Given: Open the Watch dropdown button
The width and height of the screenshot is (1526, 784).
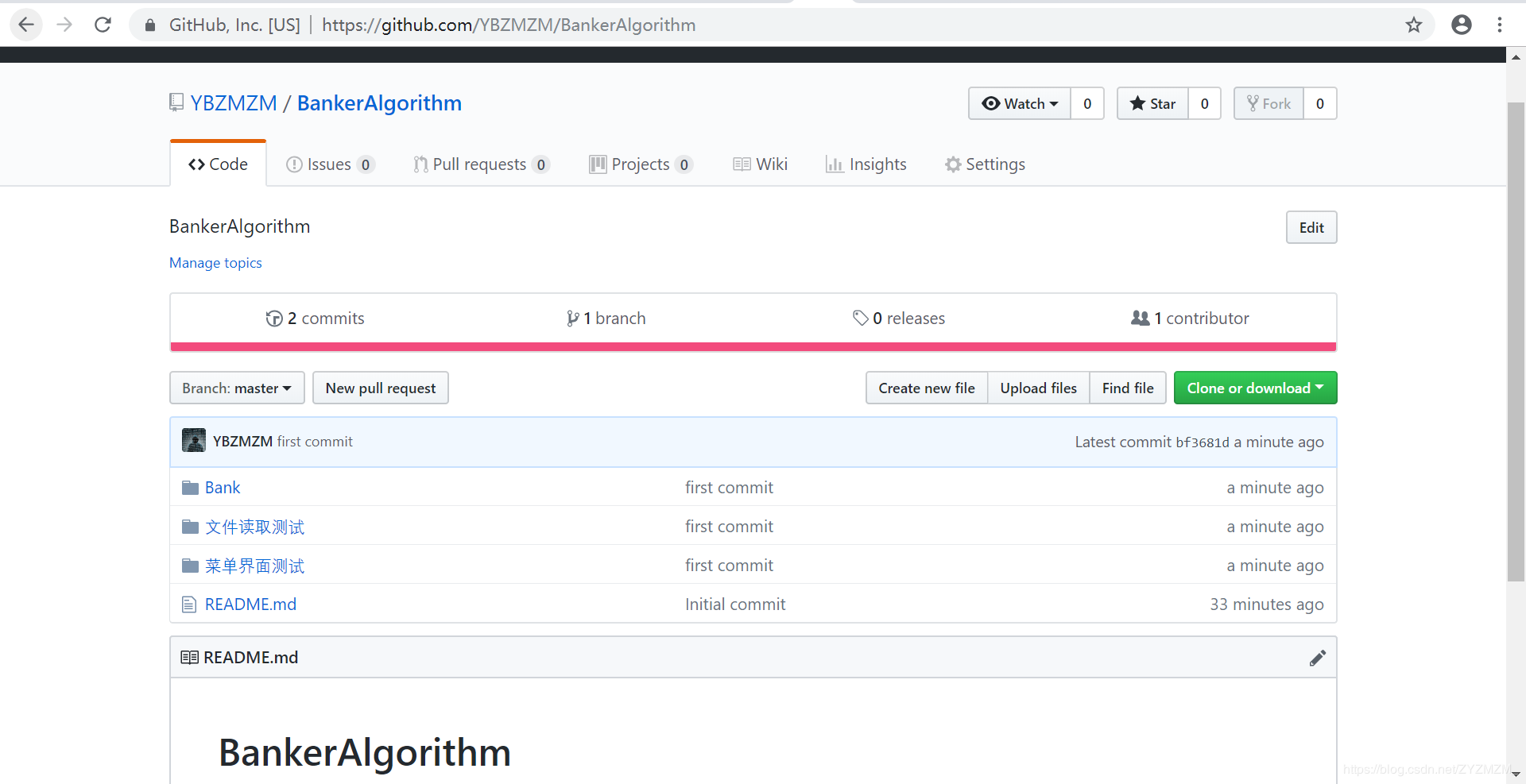Looking at the screenshot, I should [1020, 103].
